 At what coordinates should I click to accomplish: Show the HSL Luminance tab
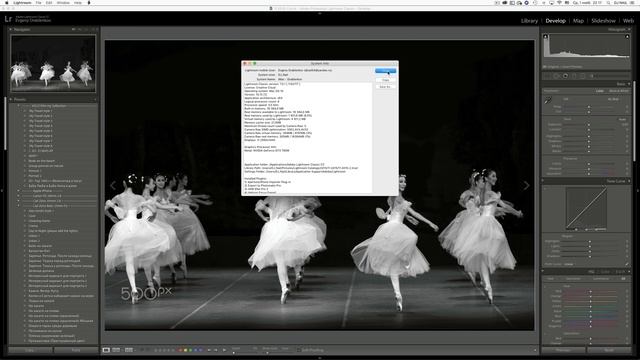[601, 279]
